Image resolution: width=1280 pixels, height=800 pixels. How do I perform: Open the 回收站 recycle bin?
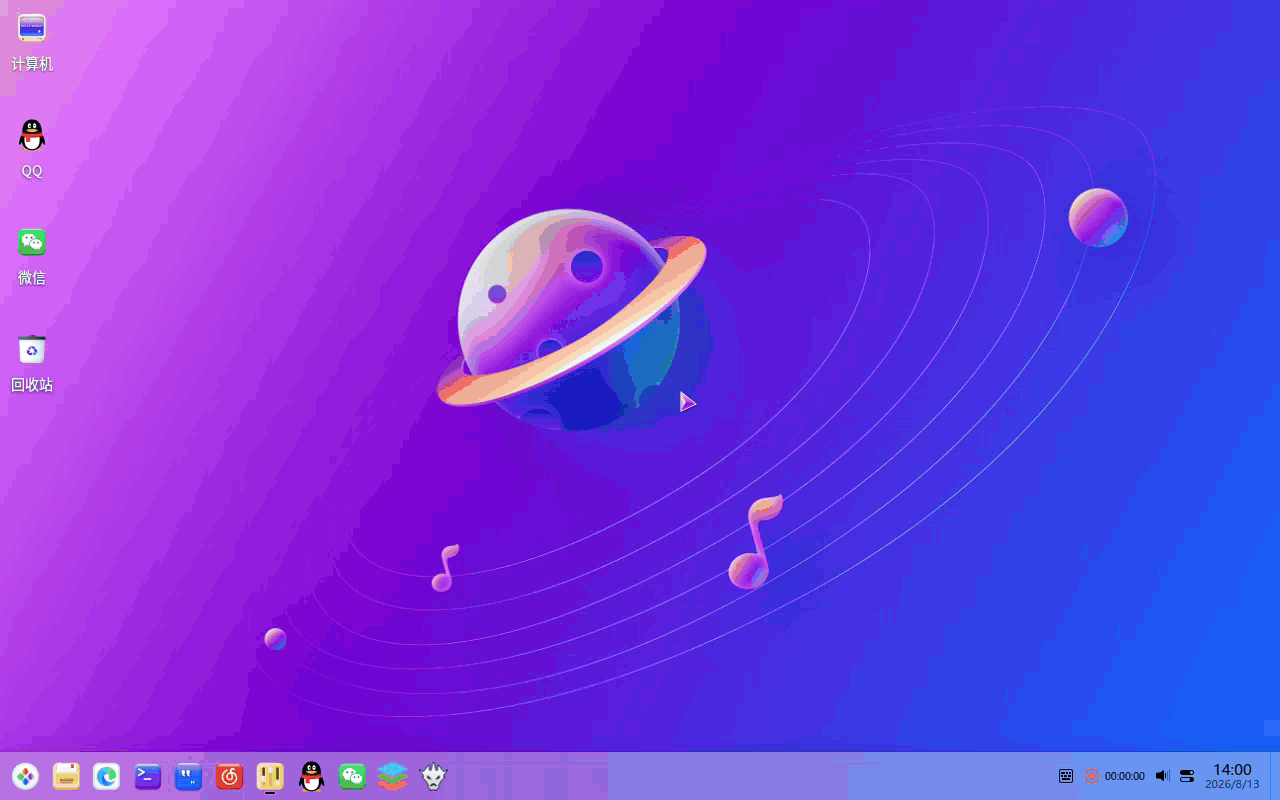(x=32, y=362)
